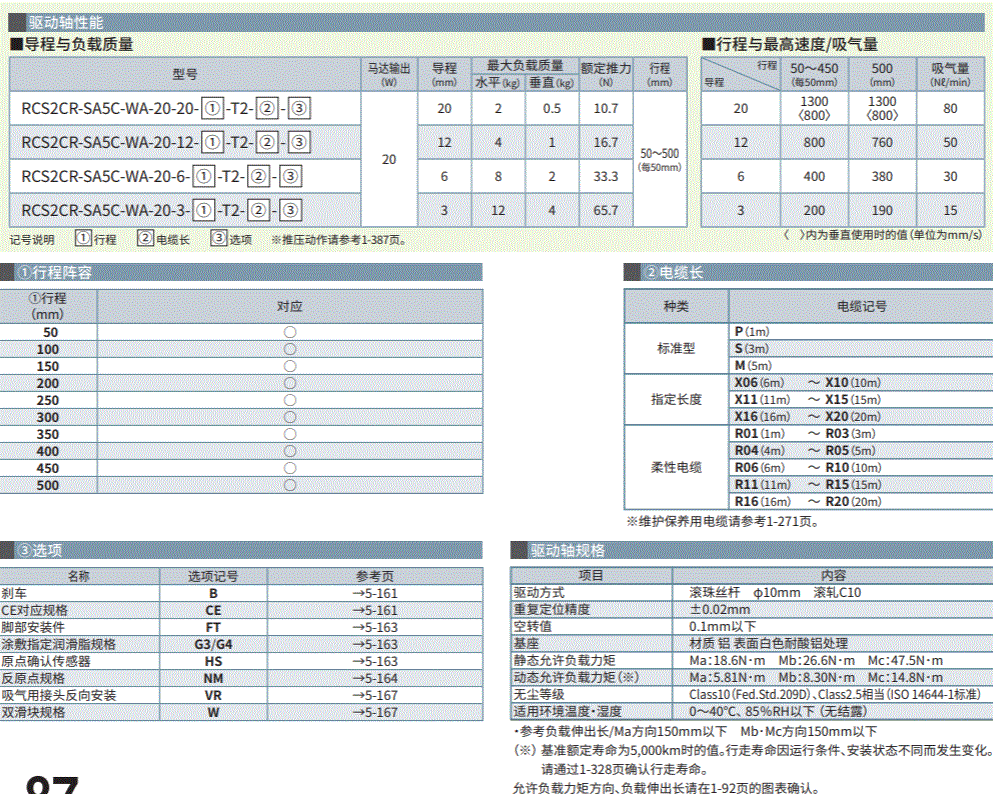The width and height of the screenshot is (993, 794).
Task: Click note ※推压动作请参考1-387页
Action: pos(339,240)
